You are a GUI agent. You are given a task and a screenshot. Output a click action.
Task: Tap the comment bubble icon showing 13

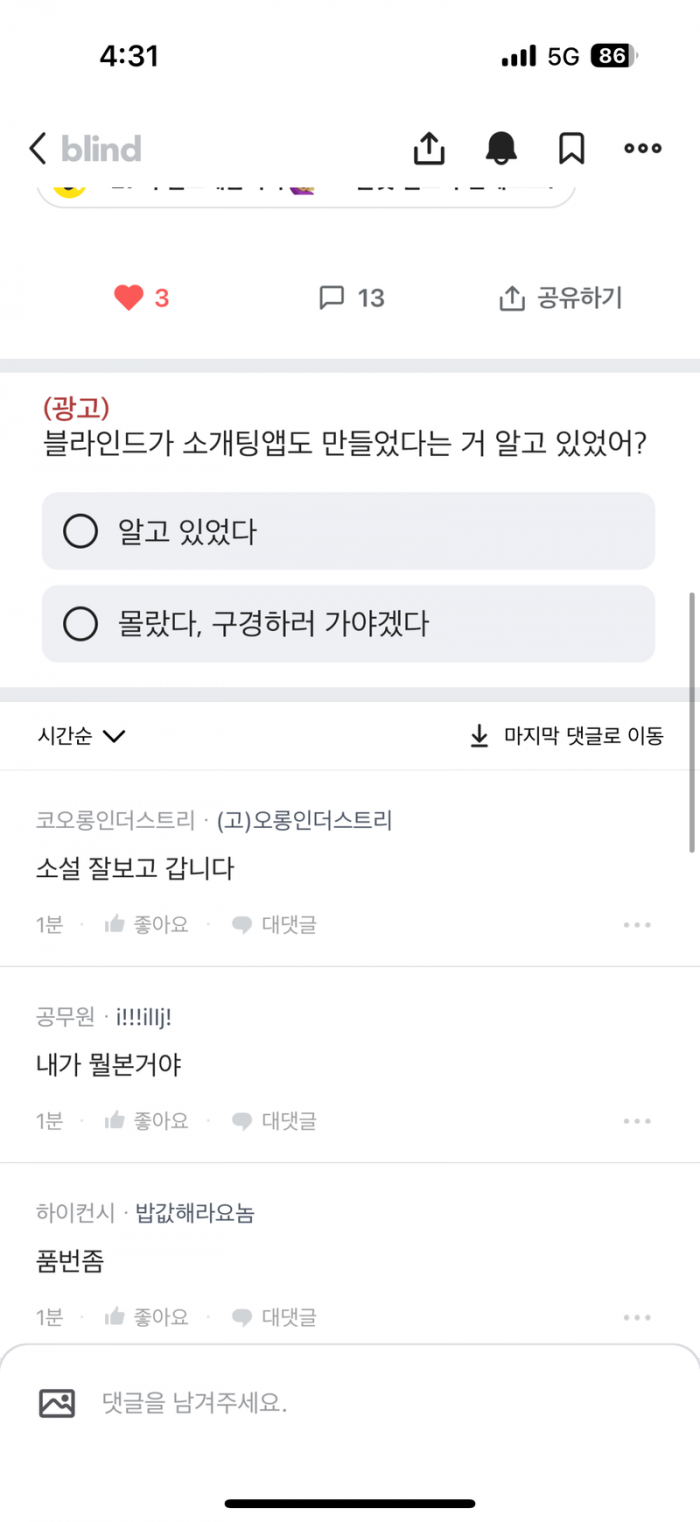click(x=331, y=298)
